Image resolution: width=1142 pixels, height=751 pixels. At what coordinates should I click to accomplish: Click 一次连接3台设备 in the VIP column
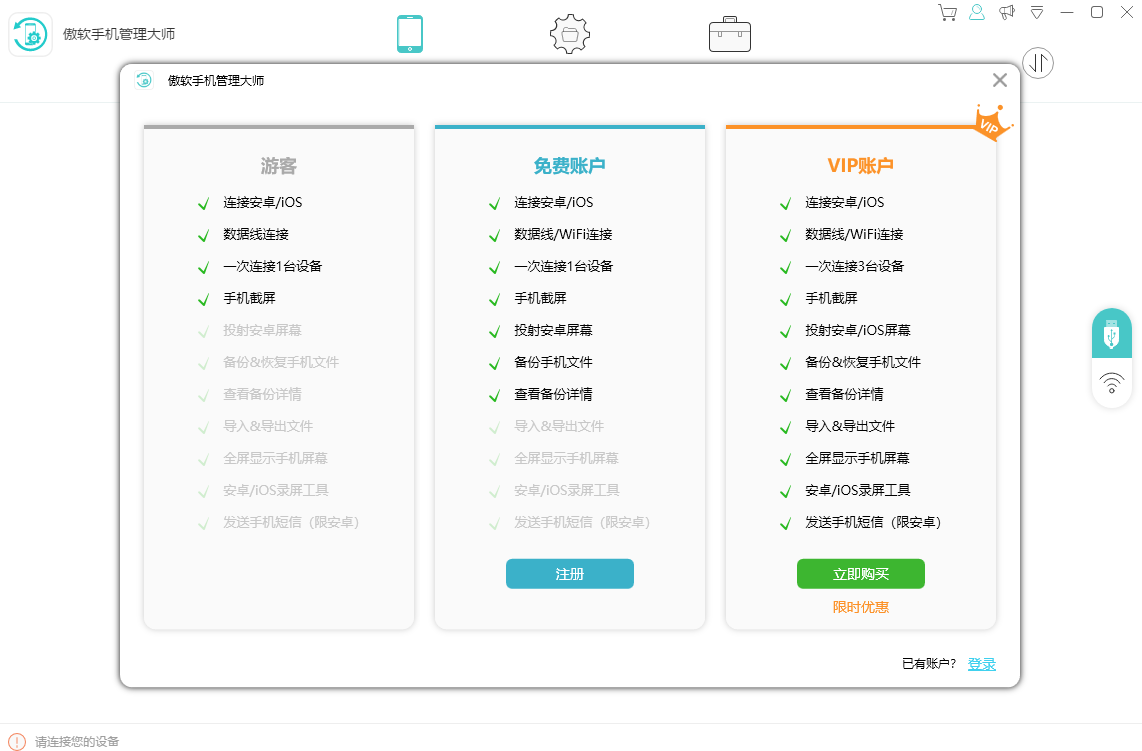click(x=854, y=267)
